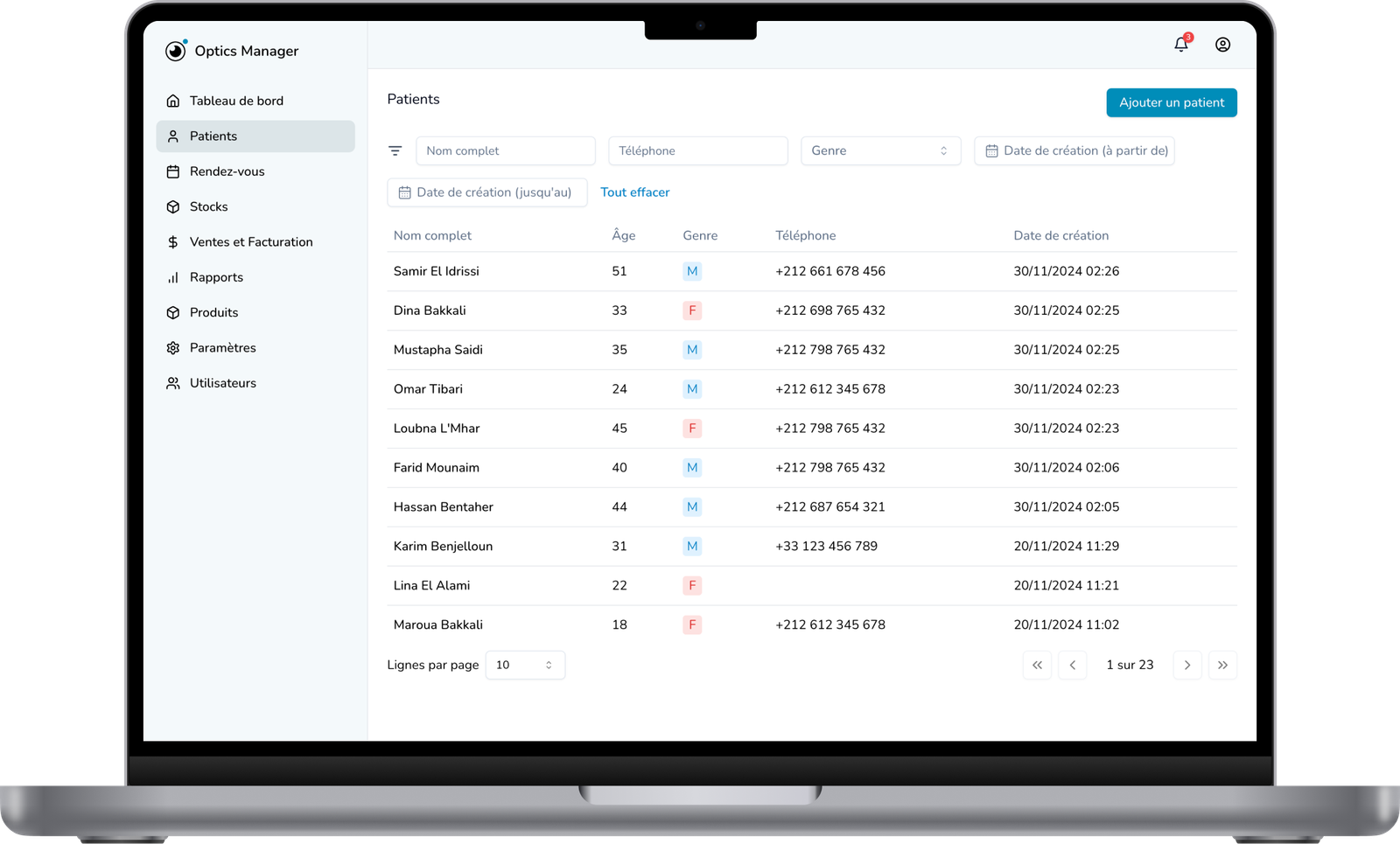Image resolution: width=1400 pixels, height=844 pixels.
Task: Open Date de création (à partir de) picker
Action: click(x=1074, y=150)
